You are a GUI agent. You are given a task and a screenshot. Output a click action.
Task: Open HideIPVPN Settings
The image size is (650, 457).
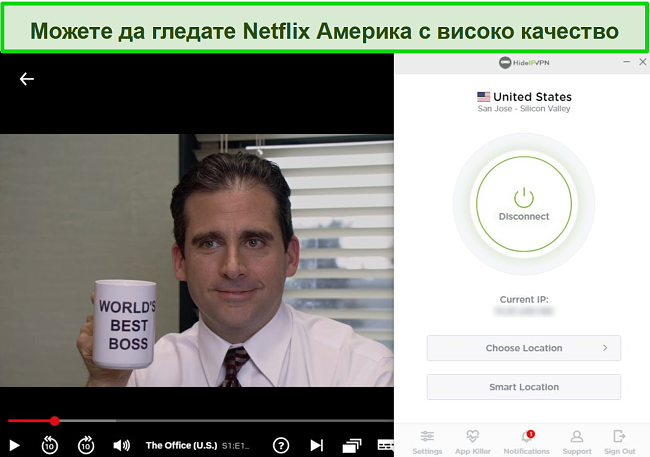point(427,442)
